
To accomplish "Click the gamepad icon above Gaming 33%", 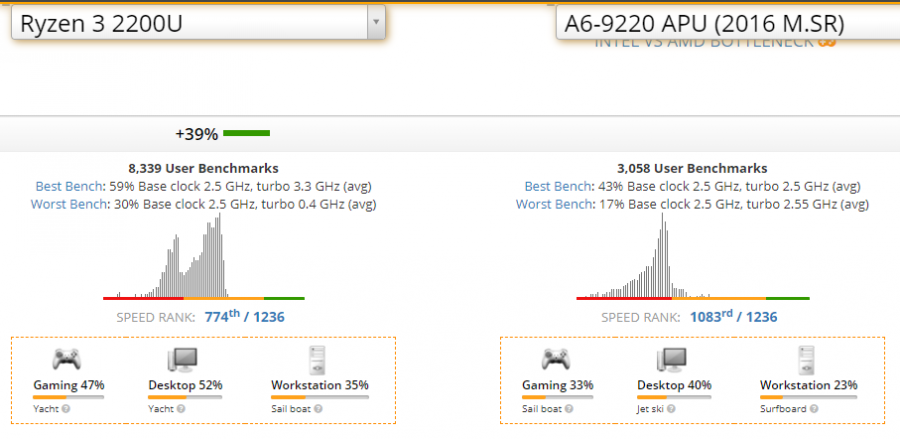I will tap(556, 360).
